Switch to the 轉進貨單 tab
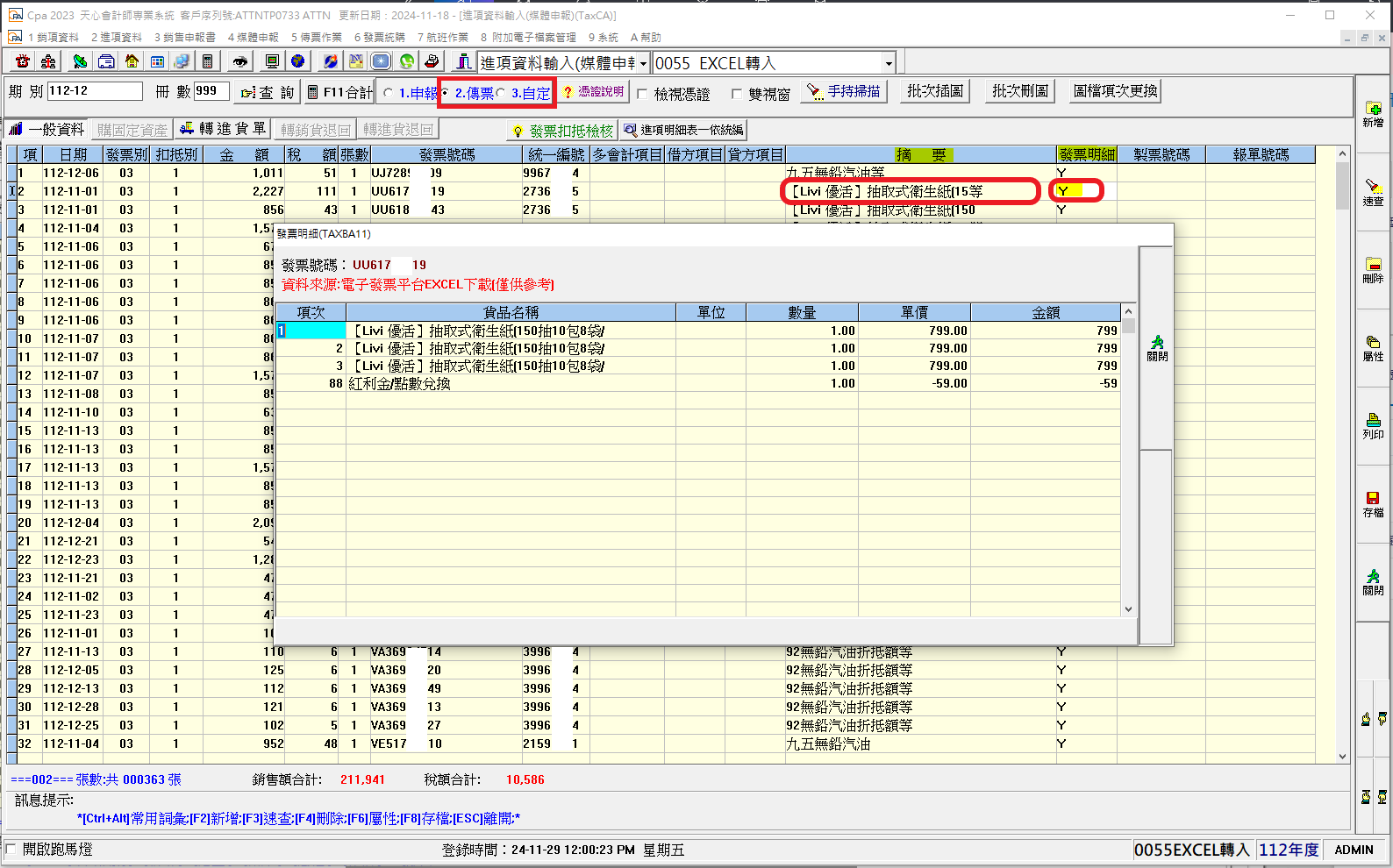This screenshot has height=868, width=1393. 223,129
